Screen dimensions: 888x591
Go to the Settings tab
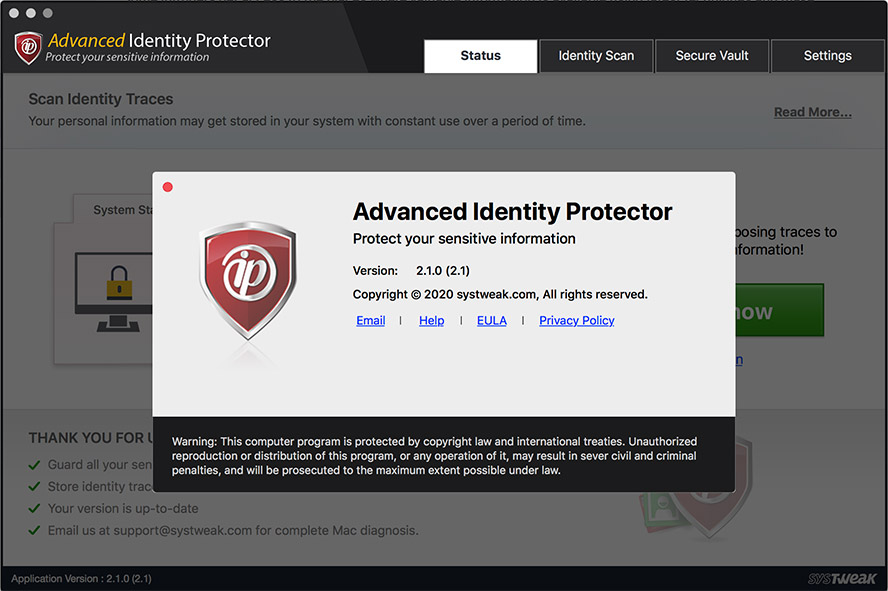[x=827, y=55]
